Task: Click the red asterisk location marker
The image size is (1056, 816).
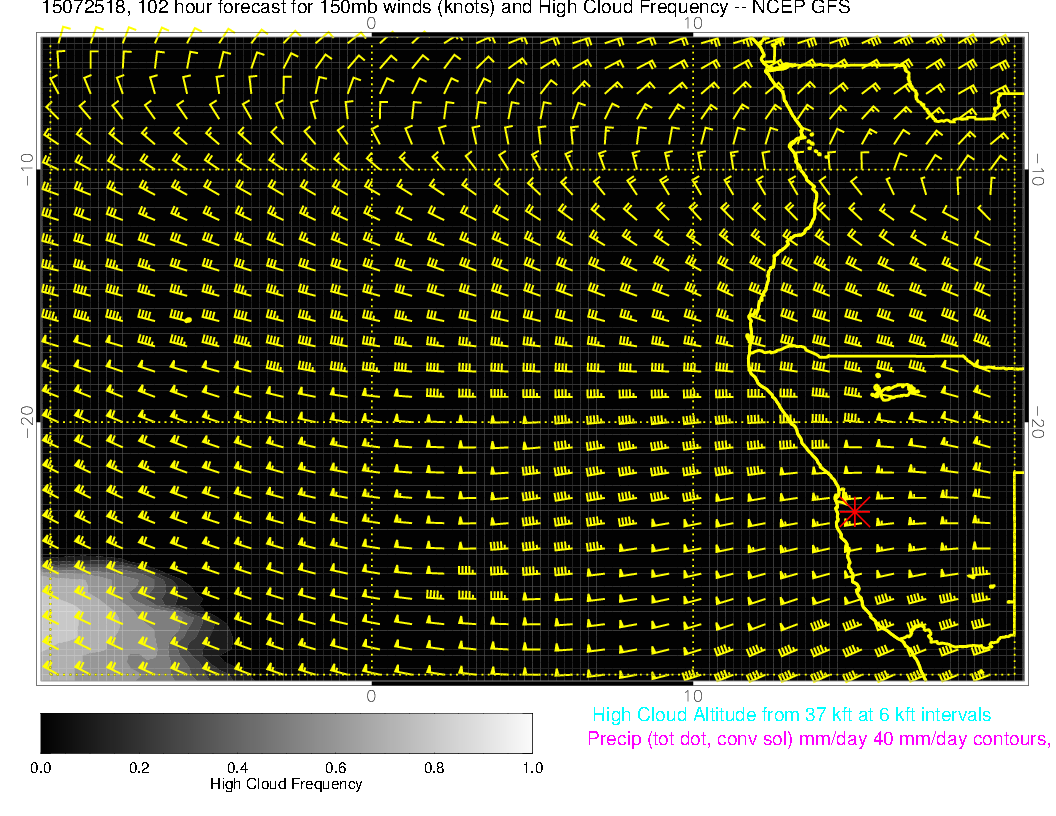Action: point(853,510)
